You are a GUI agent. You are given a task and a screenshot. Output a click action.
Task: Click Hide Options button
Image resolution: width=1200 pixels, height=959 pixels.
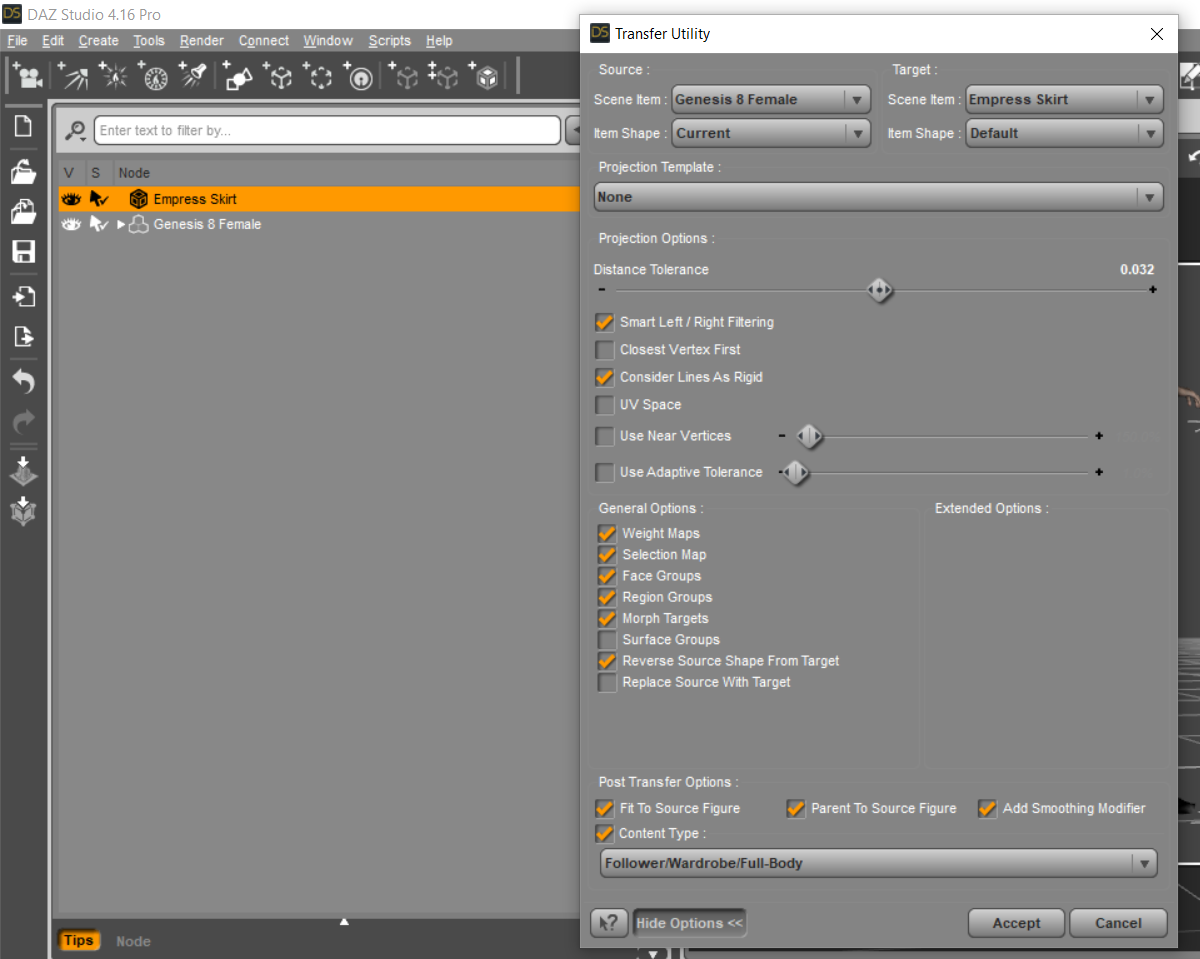[x=690, y=923]
